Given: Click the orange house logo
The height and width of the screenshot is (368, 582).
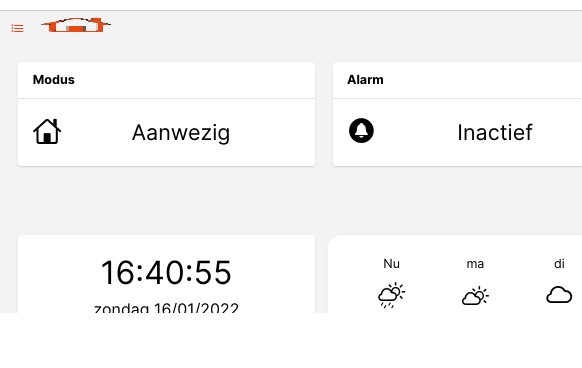Looking at the screenshot, I should (x=76, y=25).
